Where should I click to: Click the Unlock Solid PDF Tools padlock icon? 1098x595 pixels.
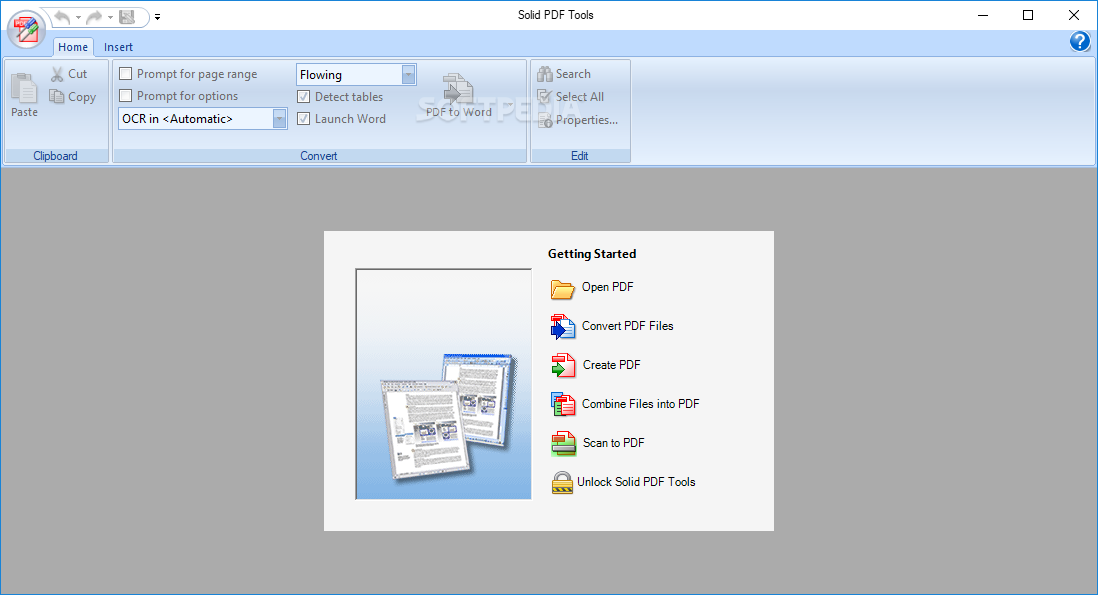[x=562, y=482]
